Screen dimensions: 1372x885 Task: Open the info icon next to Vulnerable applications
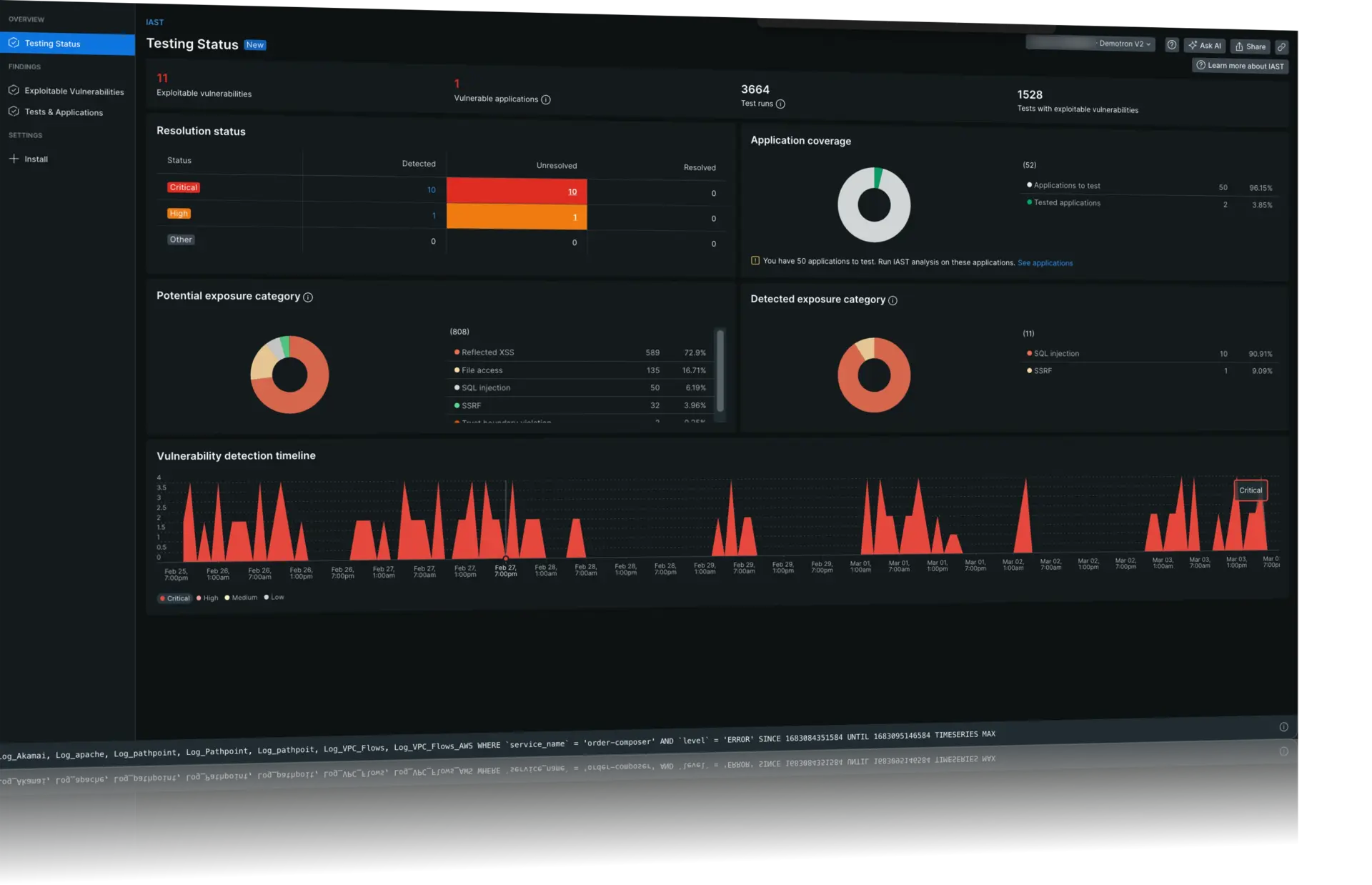(546, 99)
